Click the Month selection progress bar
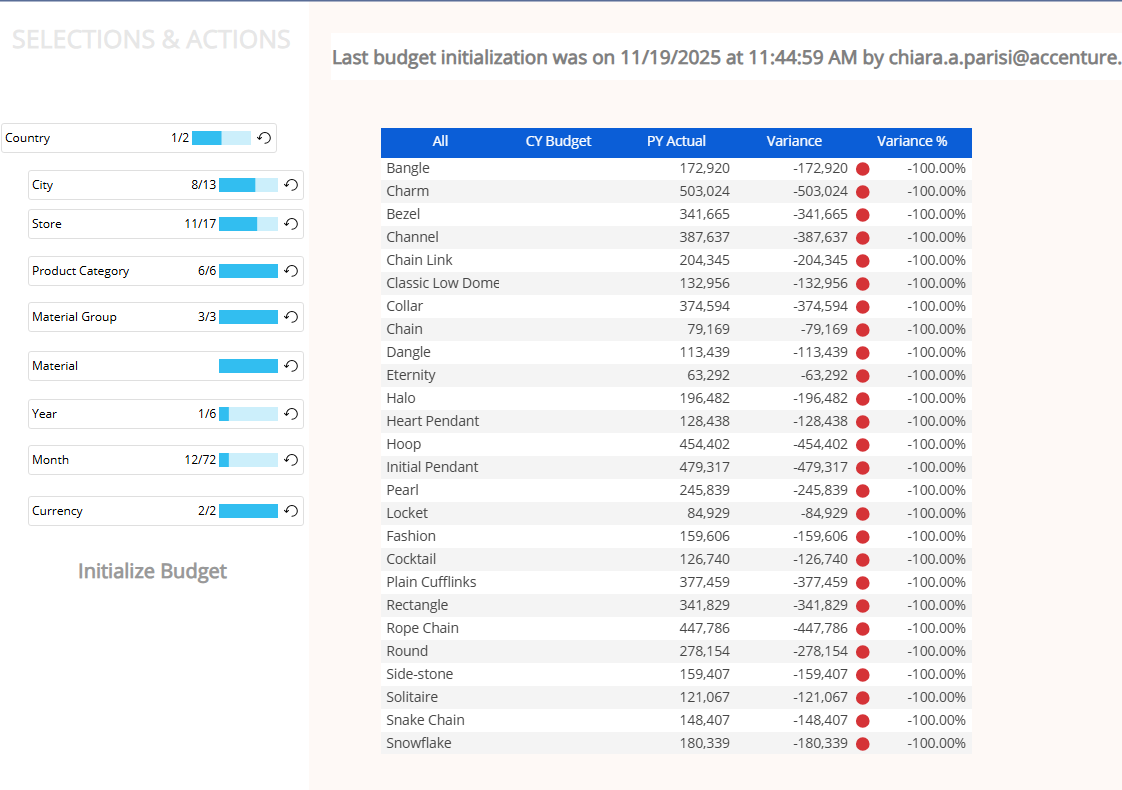 248,459
